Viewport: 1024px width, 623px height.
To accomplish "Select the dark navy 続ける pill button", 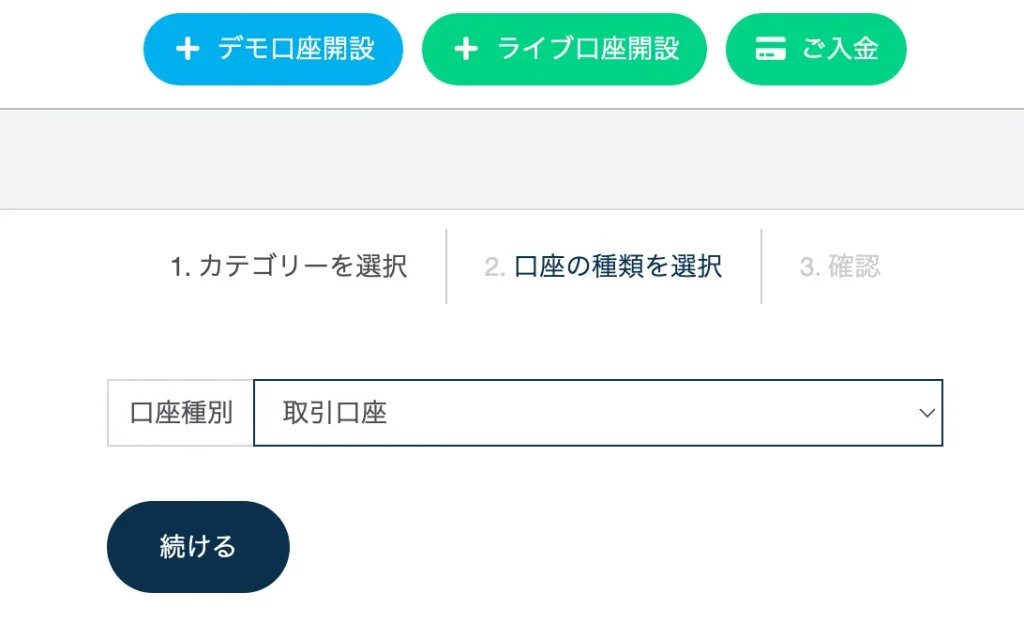I will click(x=197, y=546).
